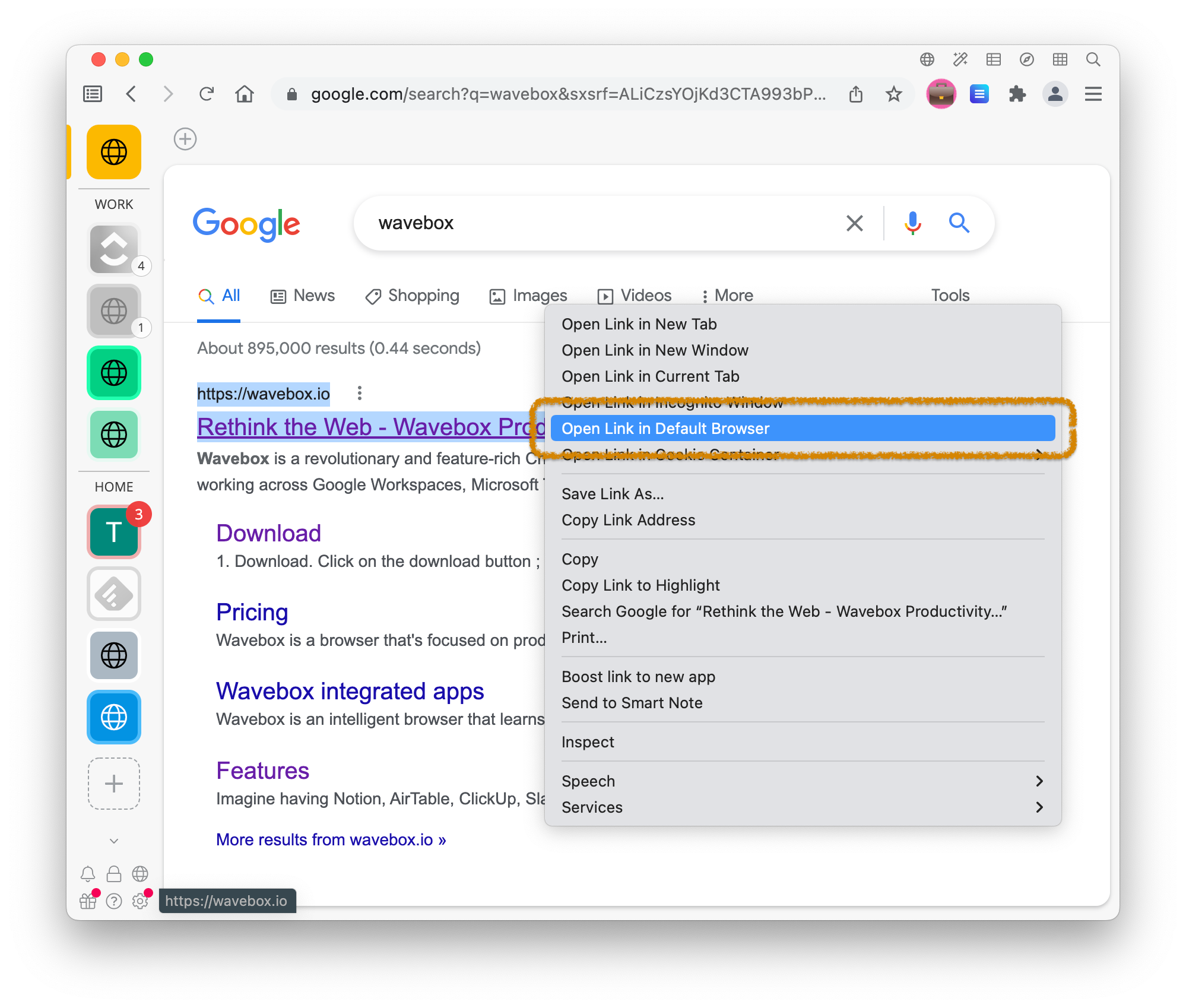Clear the search box with X
Viewport: 1186px width, 1008px height.
(x=855, y=223)
